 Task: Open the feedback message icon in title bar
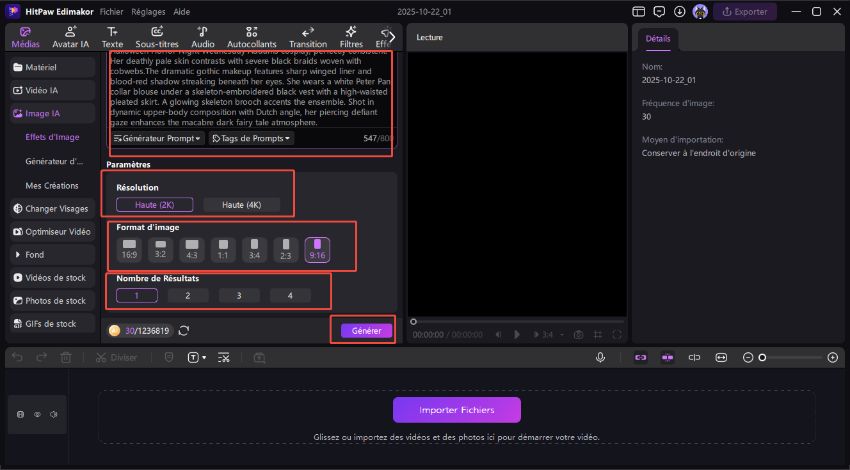[x=660, y=12]
